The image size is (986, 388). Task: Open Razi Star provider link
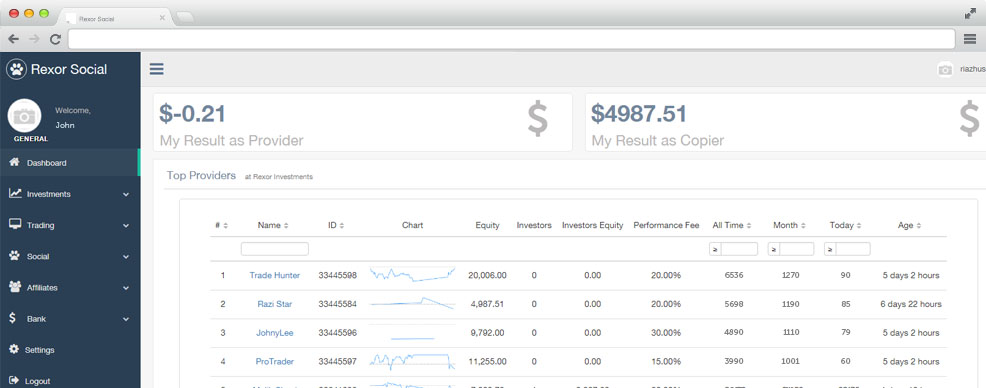point(275,304)
